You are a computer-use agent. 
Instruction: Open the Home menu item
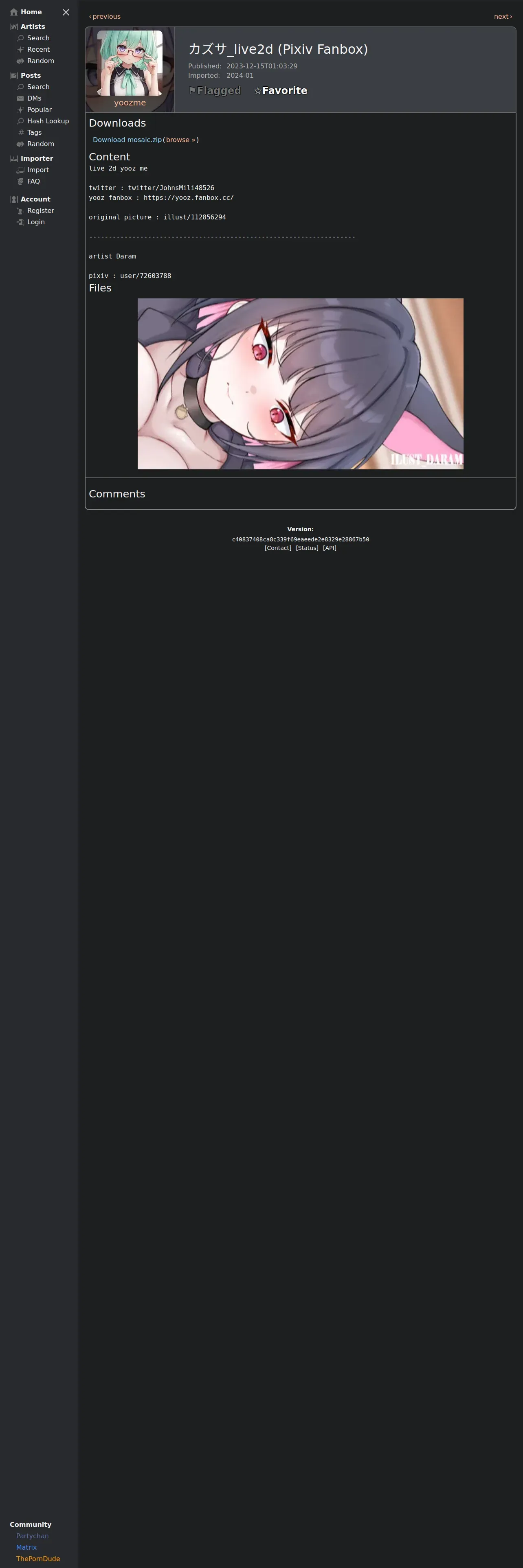coord(31,12)
